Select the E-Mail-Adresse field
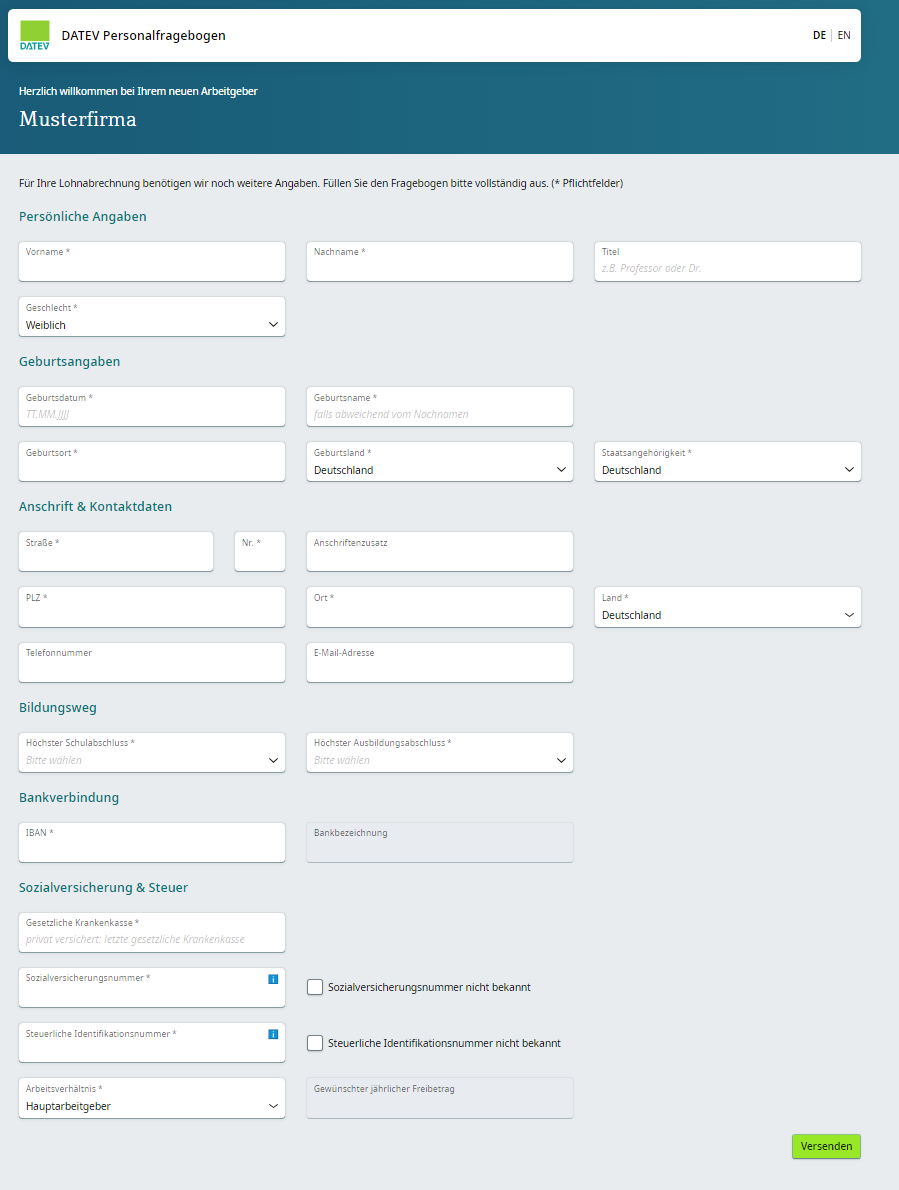This screenshot has width=899, height=1190. (440, 663)
